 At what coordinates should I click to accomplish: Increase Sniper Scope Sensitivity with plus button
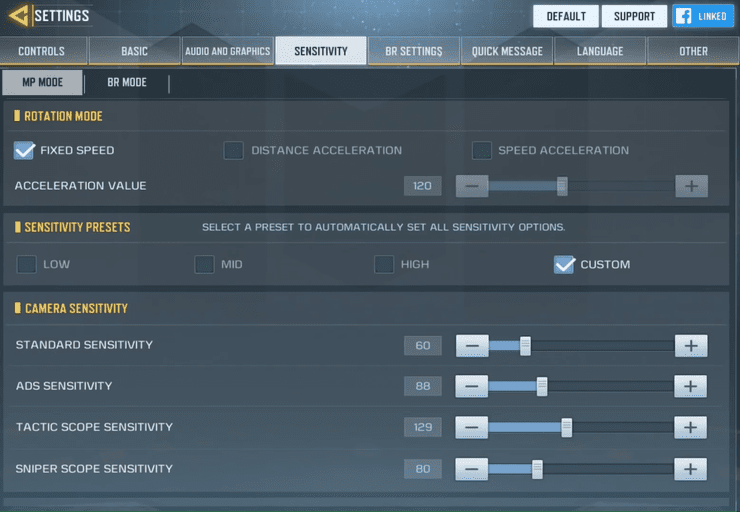[690, 469]
